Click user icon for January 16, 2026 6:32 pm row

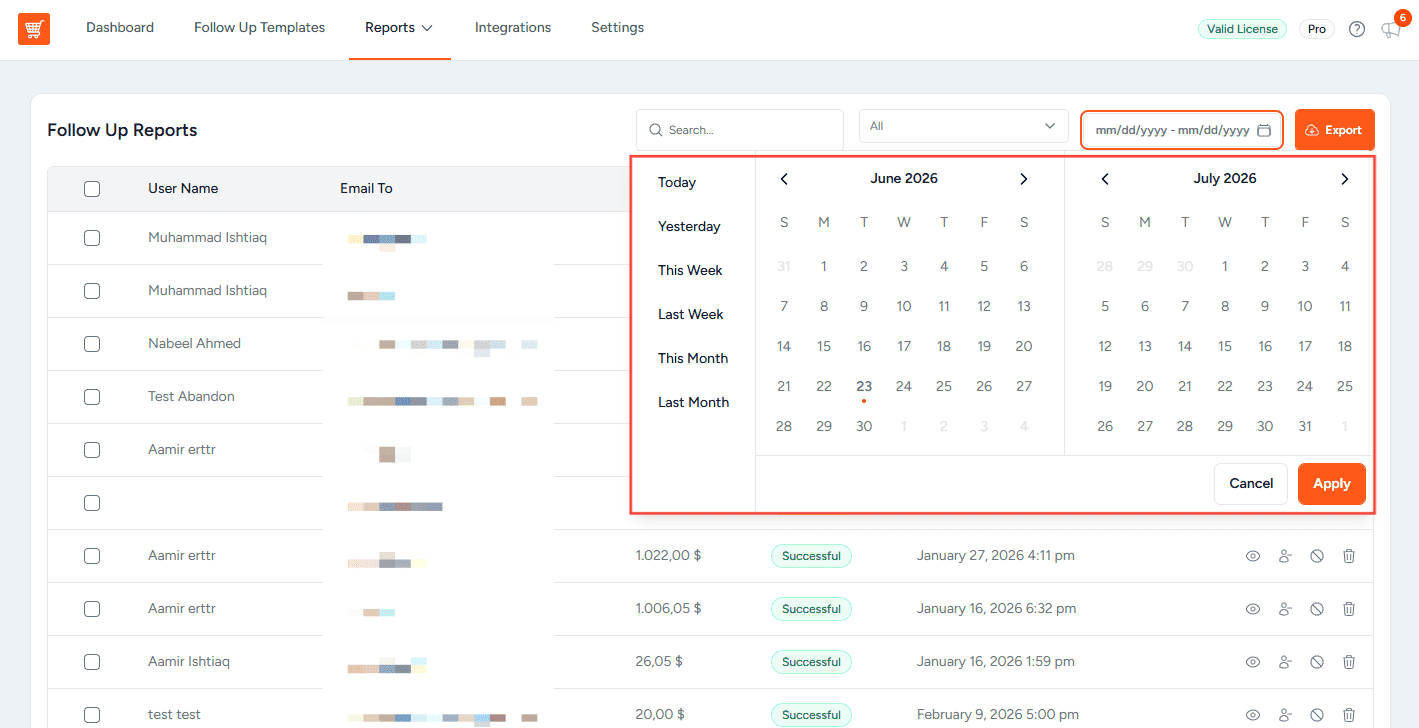click(x=1285, y=609)
